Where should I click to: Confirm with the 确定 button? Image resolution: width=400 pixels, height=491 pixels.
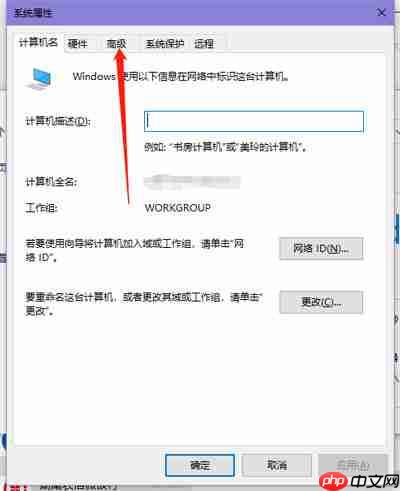pos(200,465)
